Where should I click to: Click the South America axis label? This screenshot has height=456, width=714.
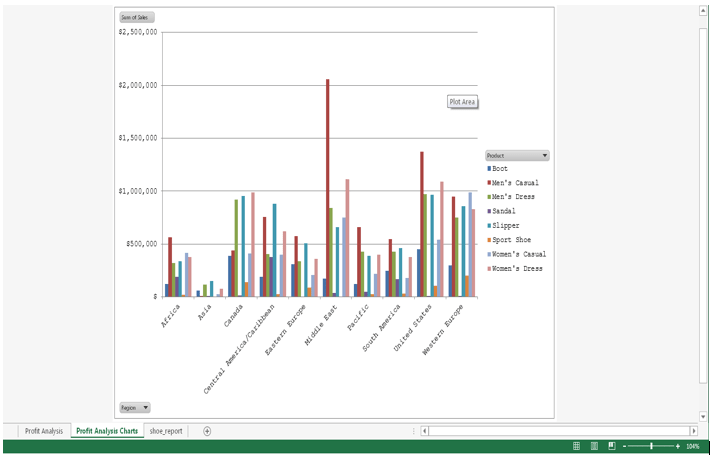(x=382, y=328)
